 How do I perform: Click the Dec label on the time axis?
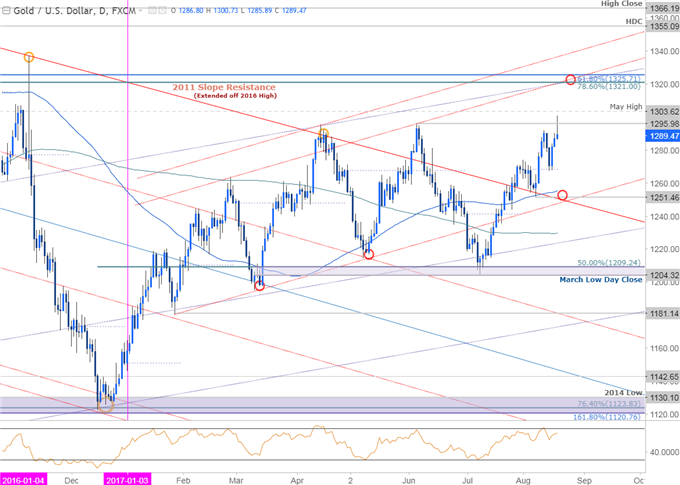(x=72, y=480)
